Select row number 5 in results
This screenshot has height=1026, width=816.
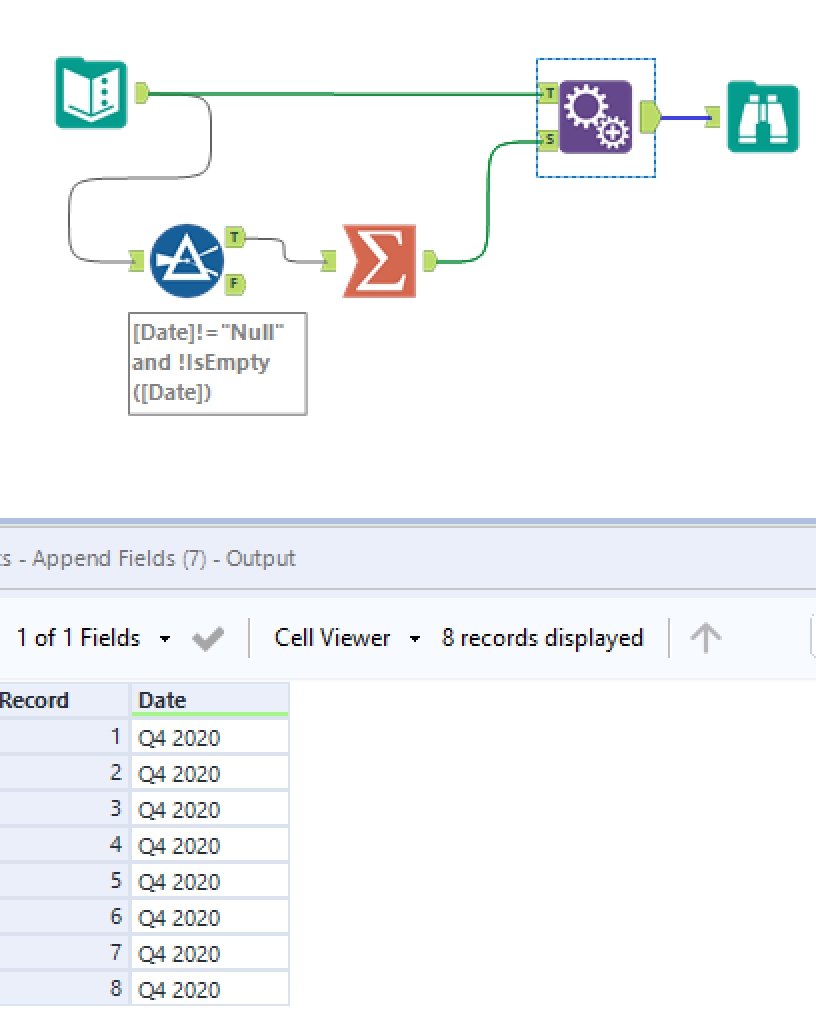pyautogui.click(x=64, y=882)
